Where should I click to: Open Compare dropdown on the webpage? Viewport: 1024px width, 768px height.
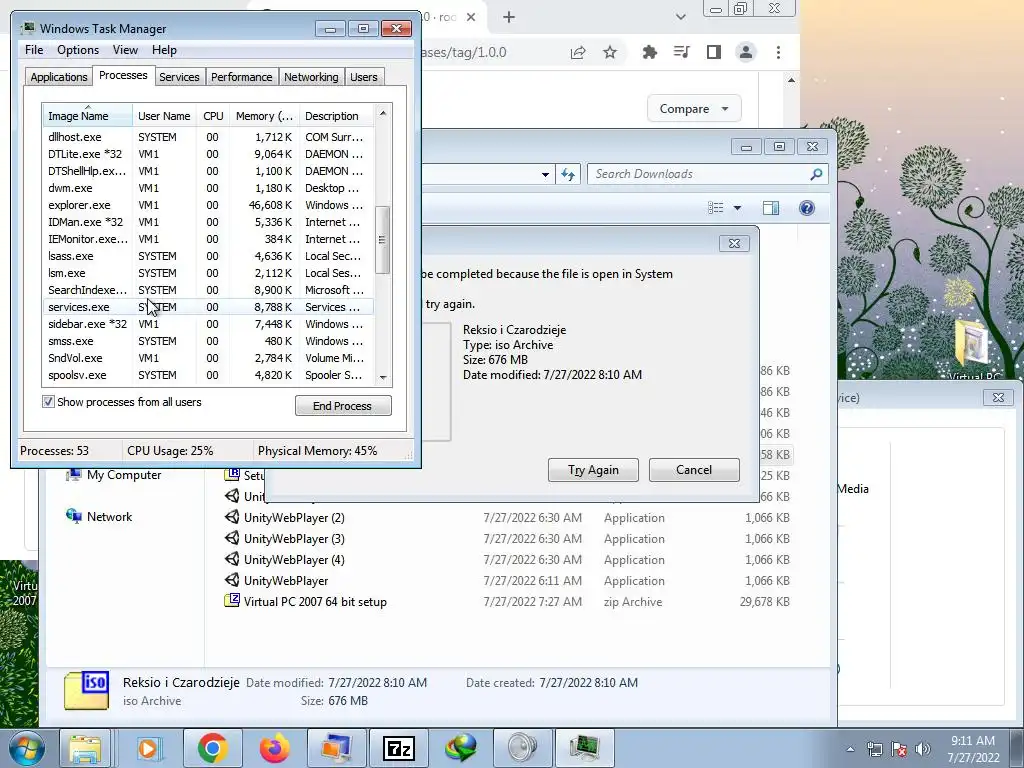pos(694,108)
